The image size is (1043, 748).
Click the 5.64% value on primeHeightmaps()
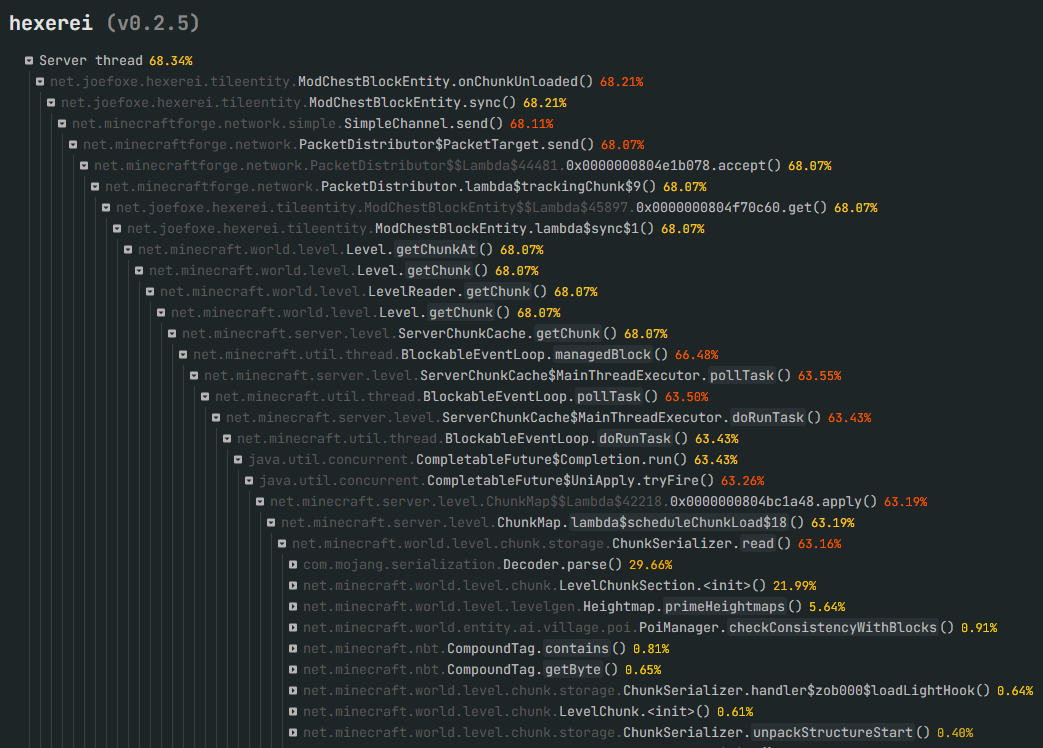(x=827, y=606)
